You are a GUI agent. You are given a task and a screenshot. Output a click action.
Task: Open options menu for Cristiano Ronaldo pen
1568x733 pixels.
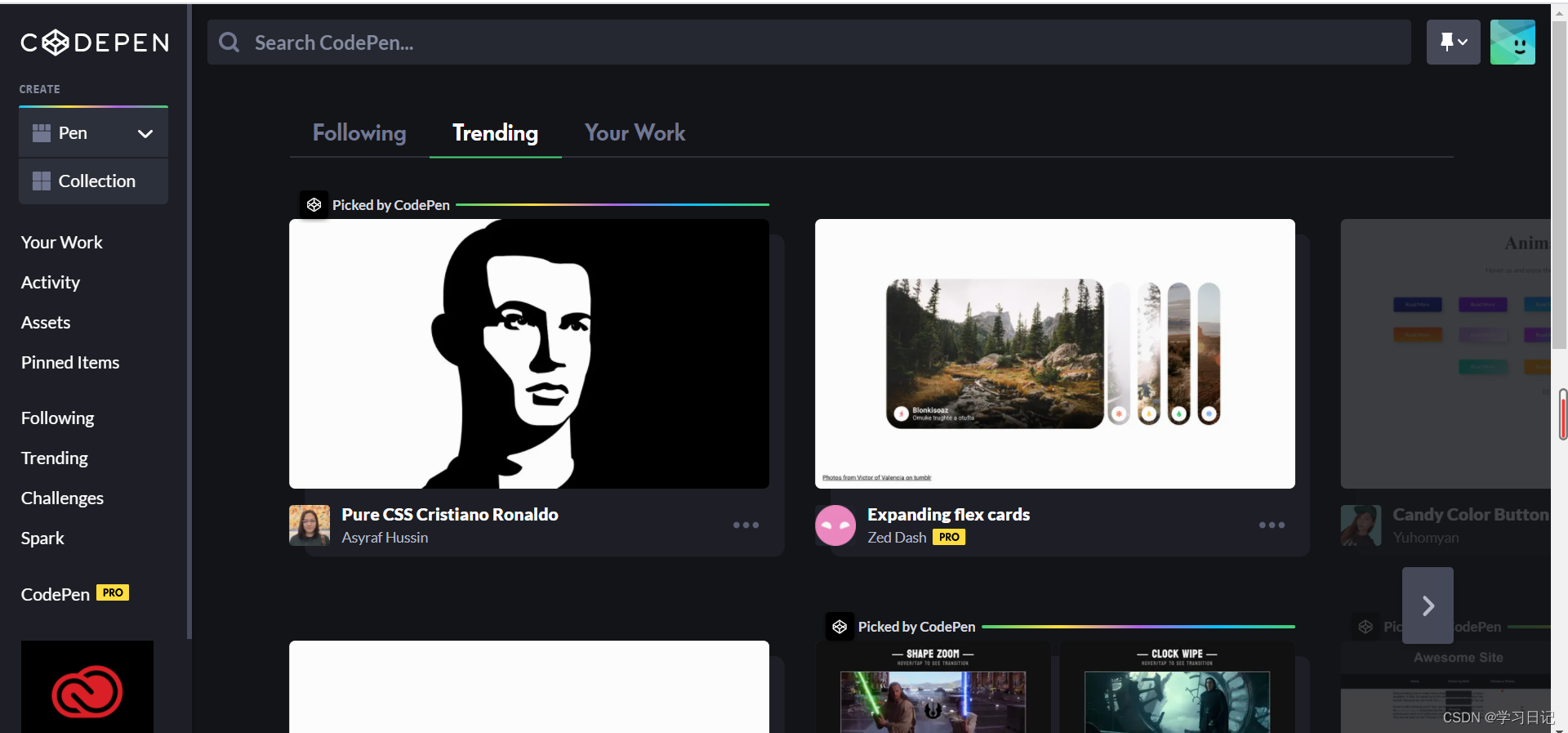click(746, 525)
